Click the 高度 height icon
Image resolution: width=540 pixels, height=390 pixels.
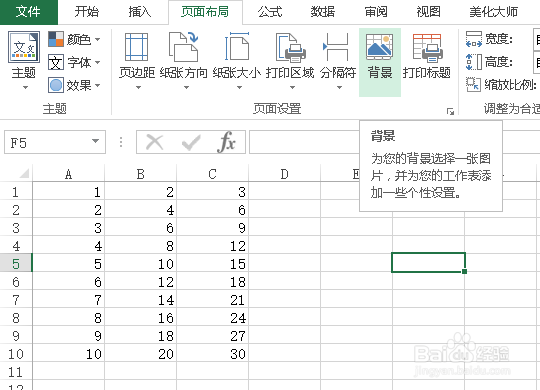coord(474,62)
